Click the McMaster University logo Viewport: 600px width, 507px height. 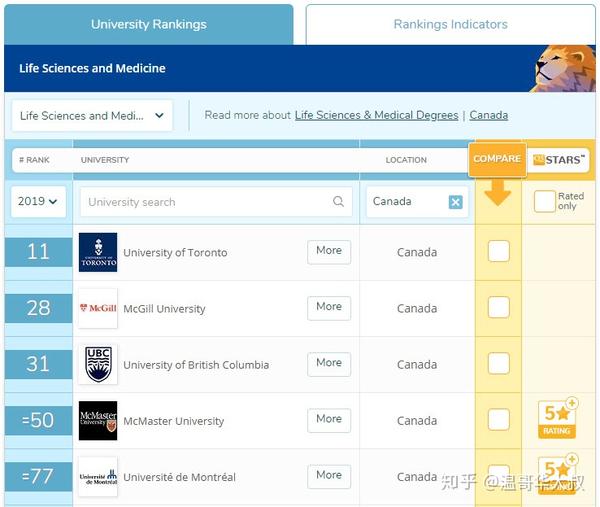pos(98,421)
